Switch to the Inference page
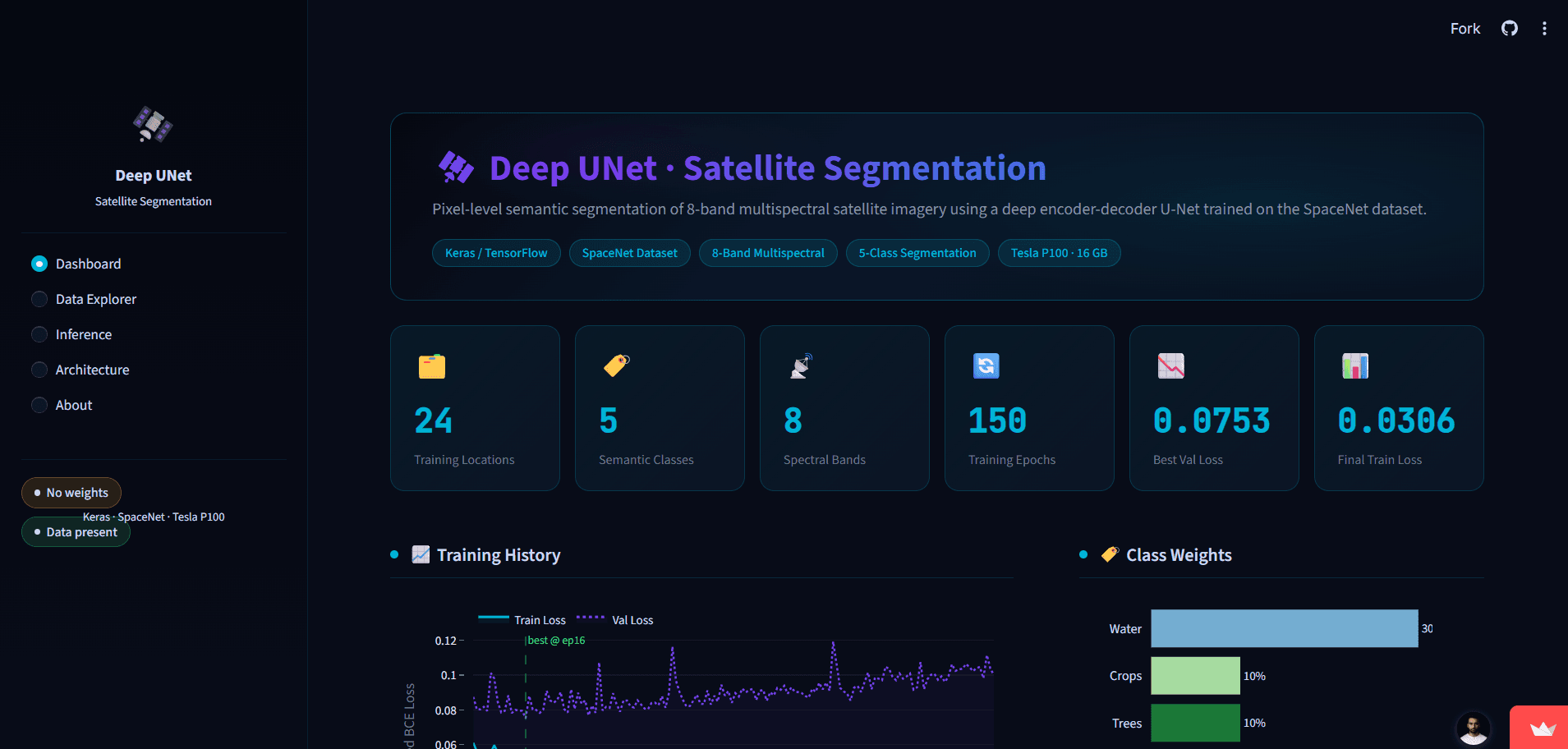Viewport: 1568px width, 749px height. (x=71, y=334)
